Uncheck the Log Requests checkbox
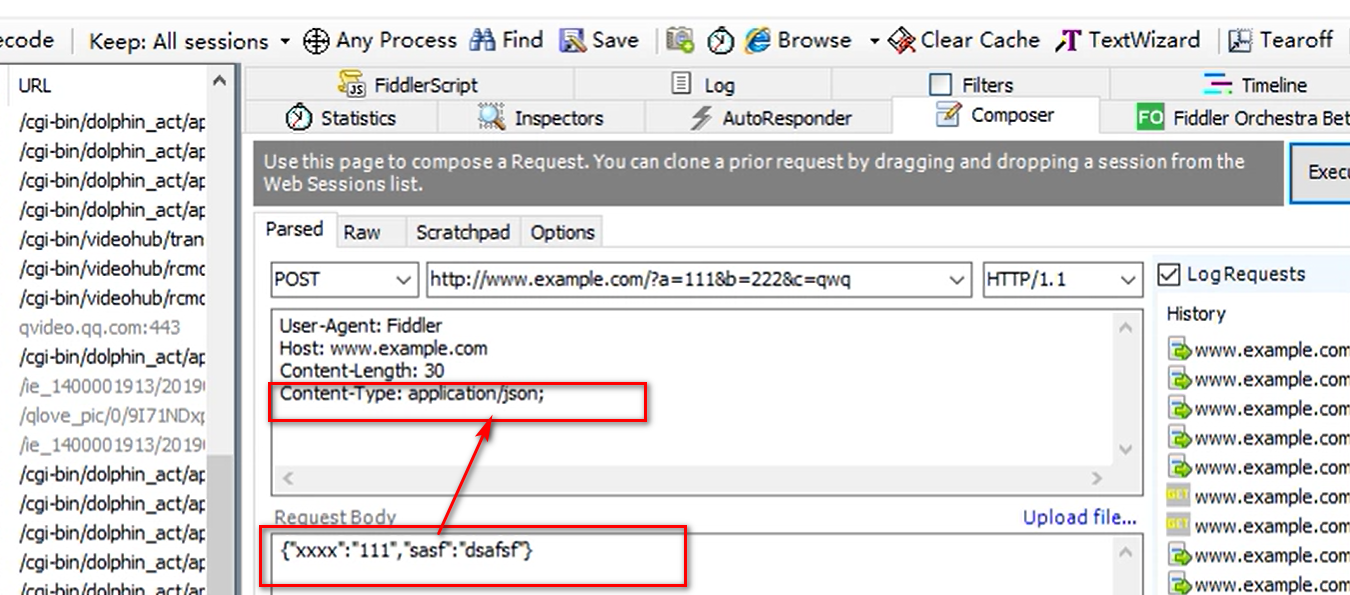This screenshot has width=1350, height=595. click(x=1168, y=275)
